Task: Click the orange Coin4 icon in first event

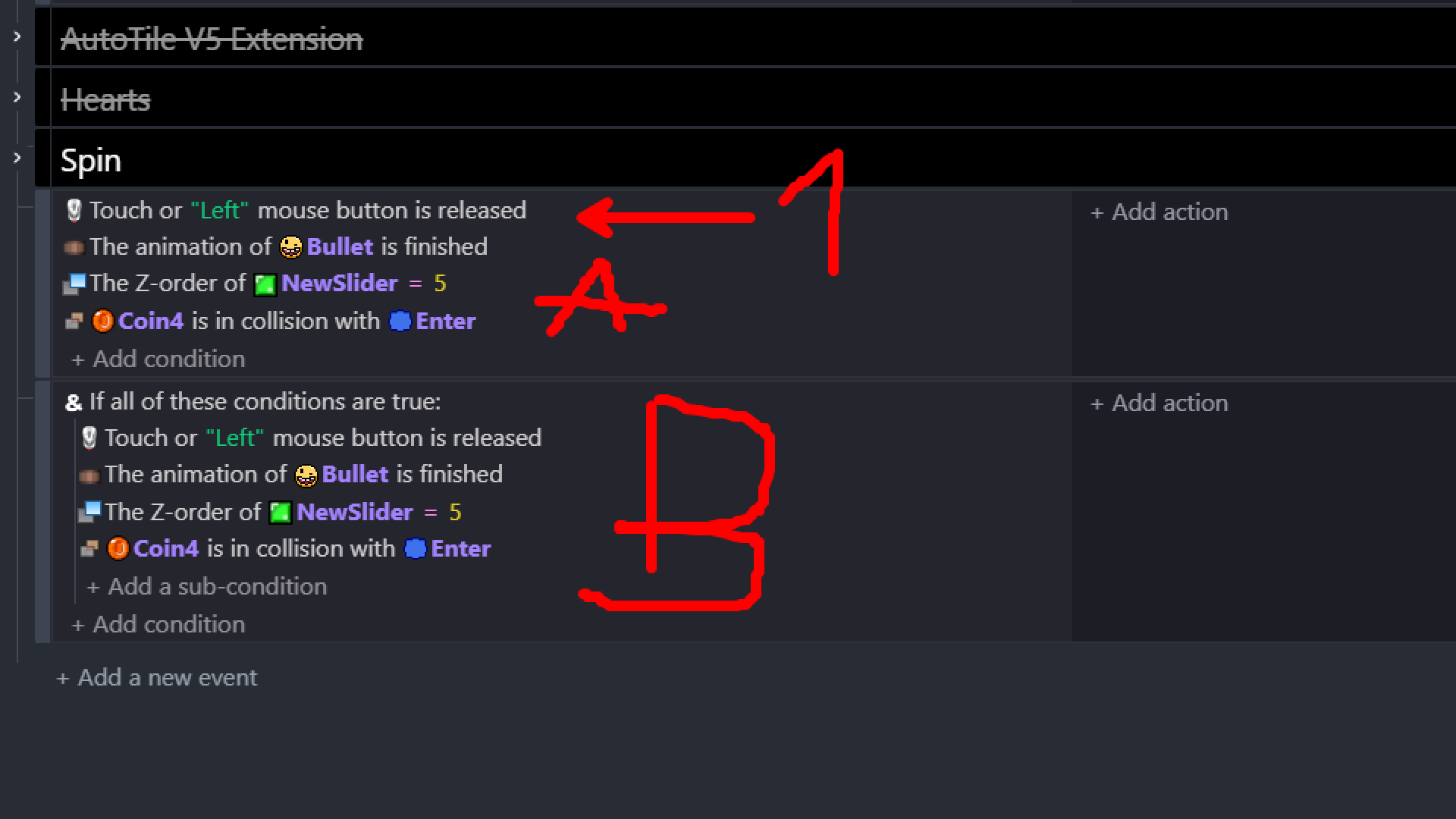Action: pos(102,321)
